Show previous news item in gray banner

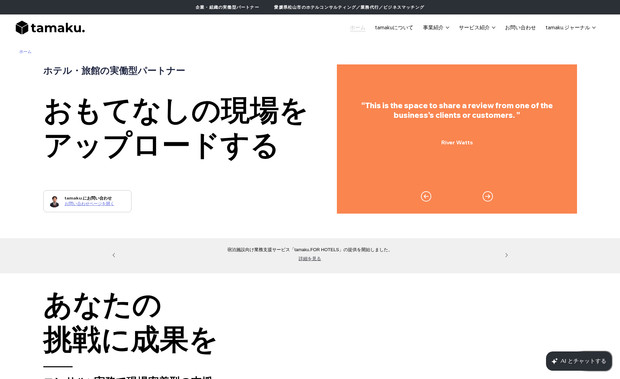(x=114, y=255)
